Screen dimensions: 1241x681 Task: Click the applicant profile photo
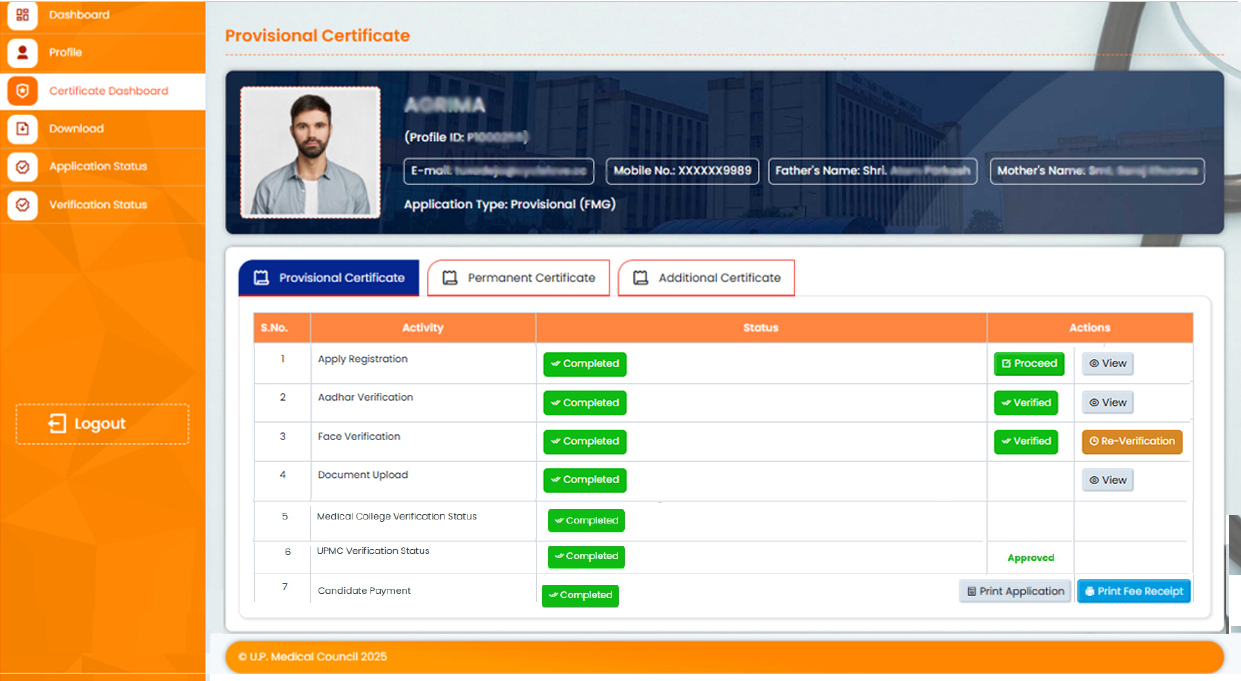click(310, 152)
